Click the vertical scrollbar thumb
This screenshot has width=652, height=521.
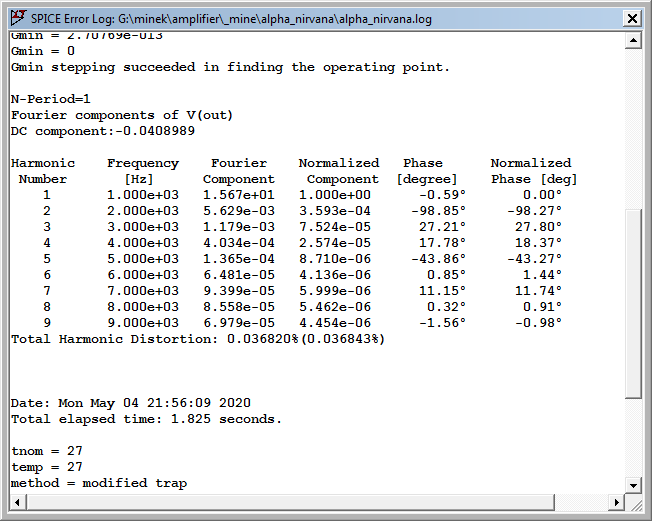[x=633, y=304]
